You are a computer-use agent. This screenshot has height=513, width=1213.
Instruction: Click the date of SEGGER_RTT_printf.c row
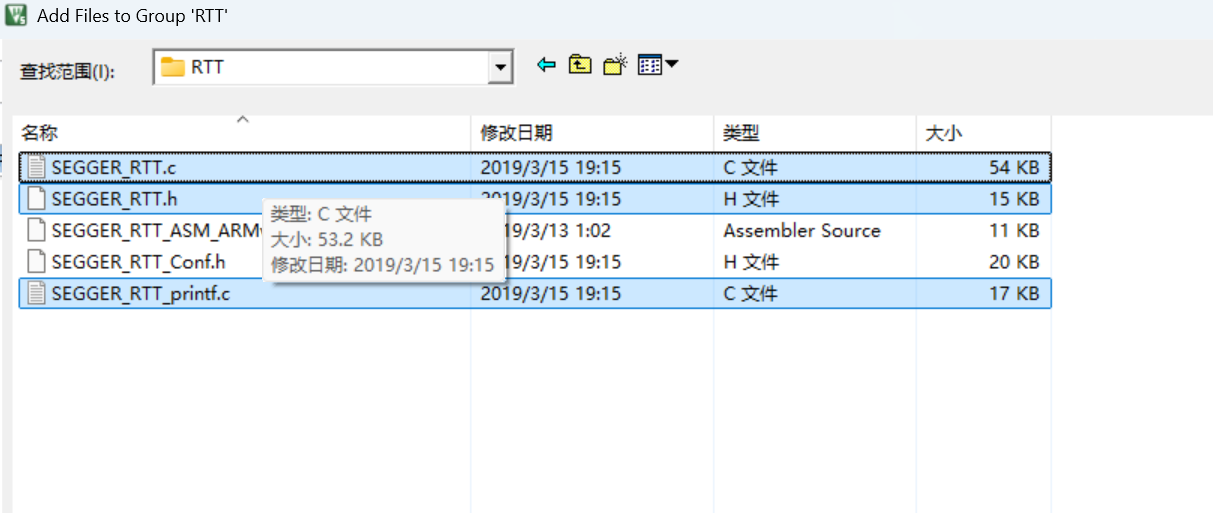point(551,294)
